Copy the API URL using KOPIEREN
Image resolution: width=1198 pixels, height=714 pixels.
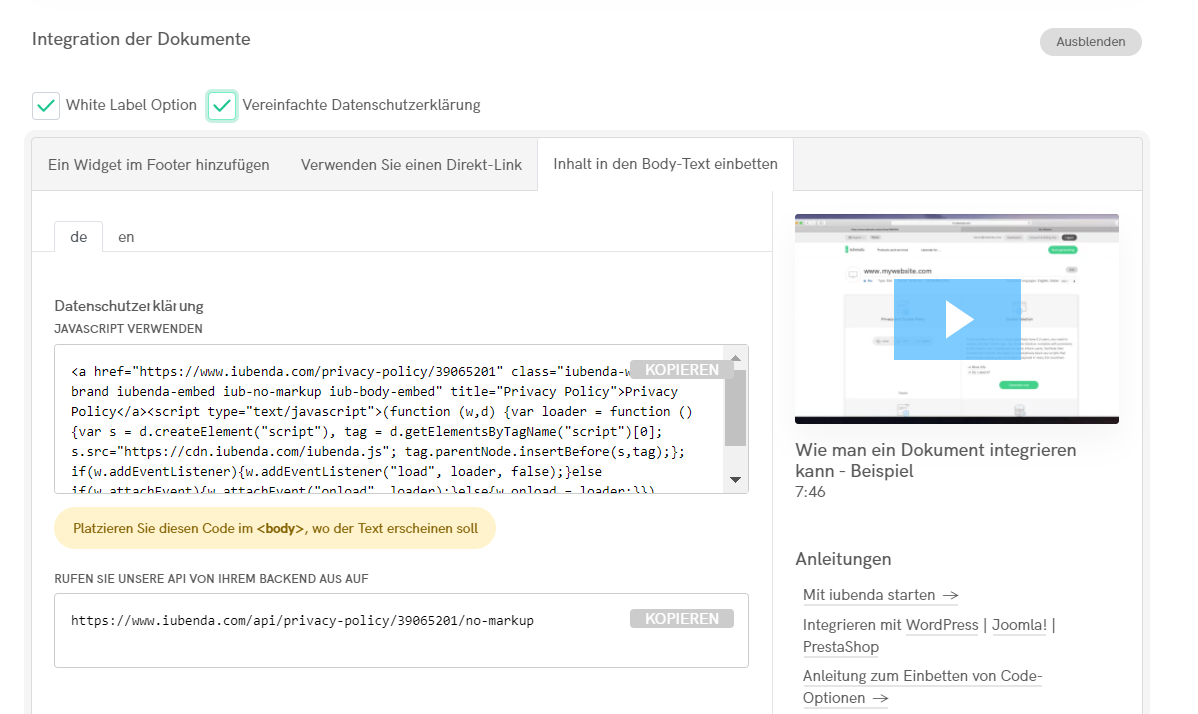(682, 618)
